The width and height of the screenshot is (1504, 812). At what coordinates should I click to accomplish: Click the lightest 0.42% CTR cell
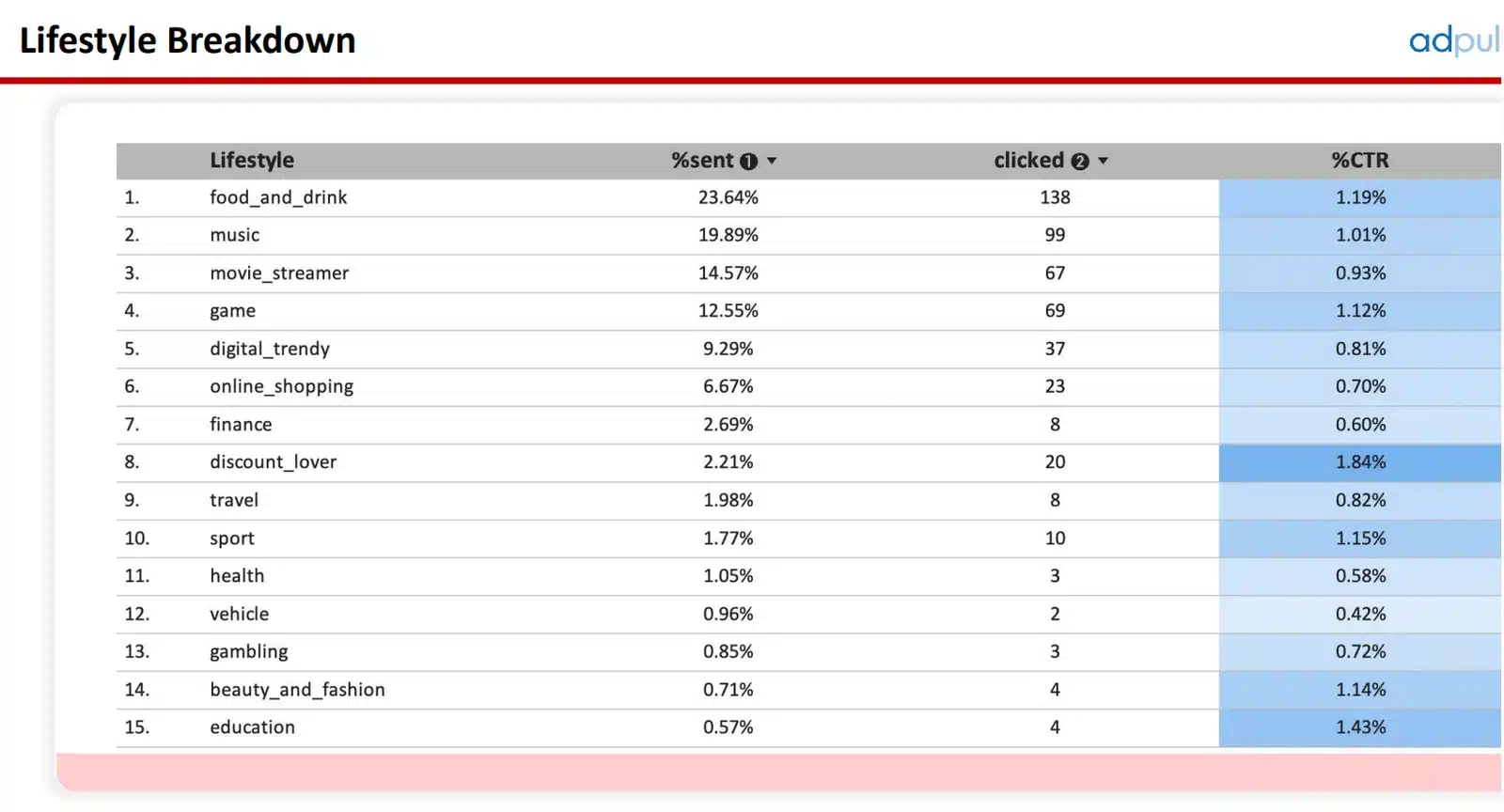(1359, 614)
